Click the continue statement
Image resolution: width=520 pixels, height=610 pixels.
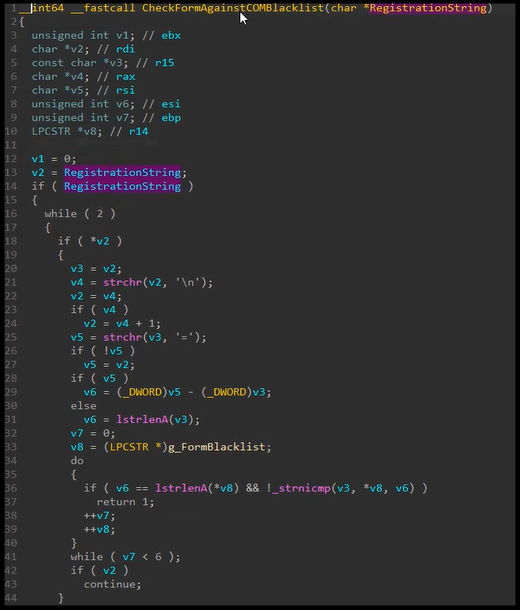(x=112, y=584)
